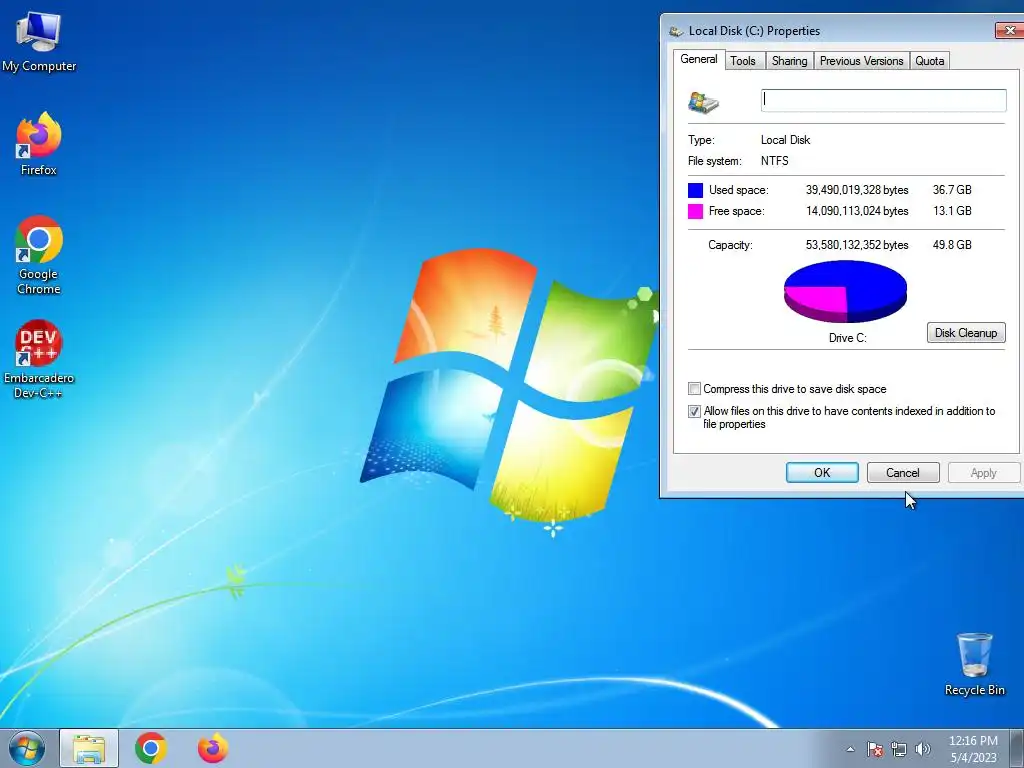This screenshot has width=1024, height=768.
Task: Select the Google Chrome desktop shortcut
Action: [x=39, y=255]
